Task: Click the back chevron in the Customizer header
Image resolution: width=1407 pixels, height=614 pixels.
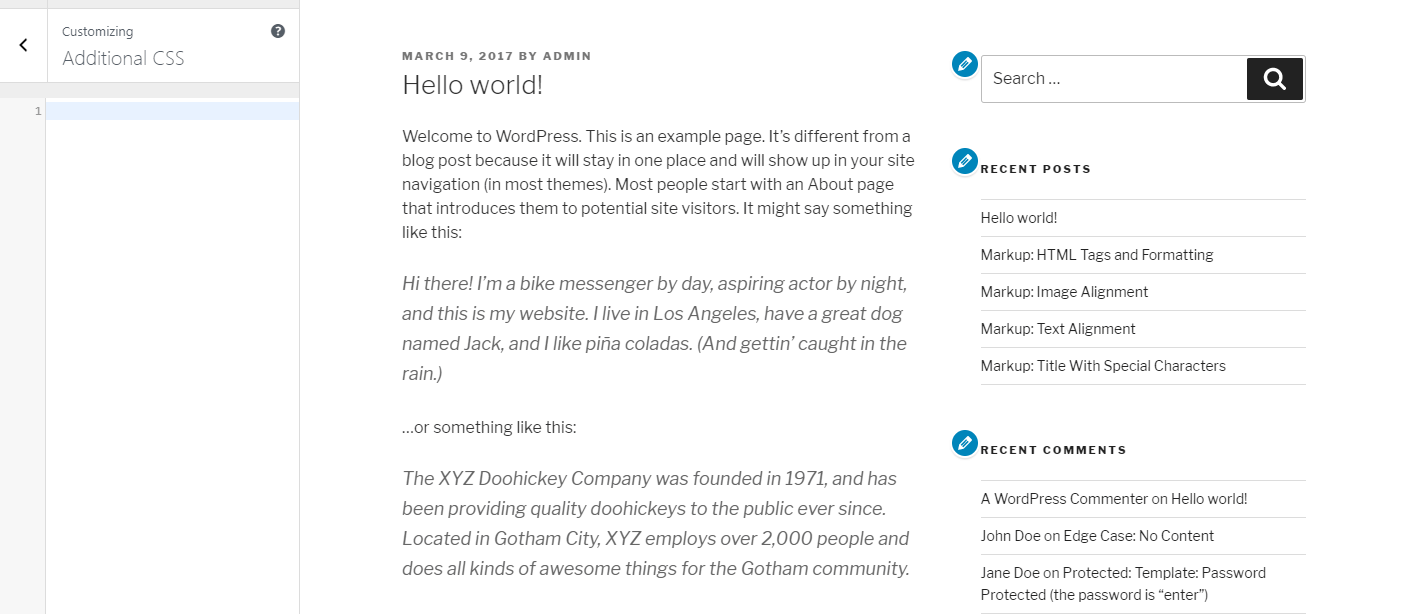Action: coord(22,44)
